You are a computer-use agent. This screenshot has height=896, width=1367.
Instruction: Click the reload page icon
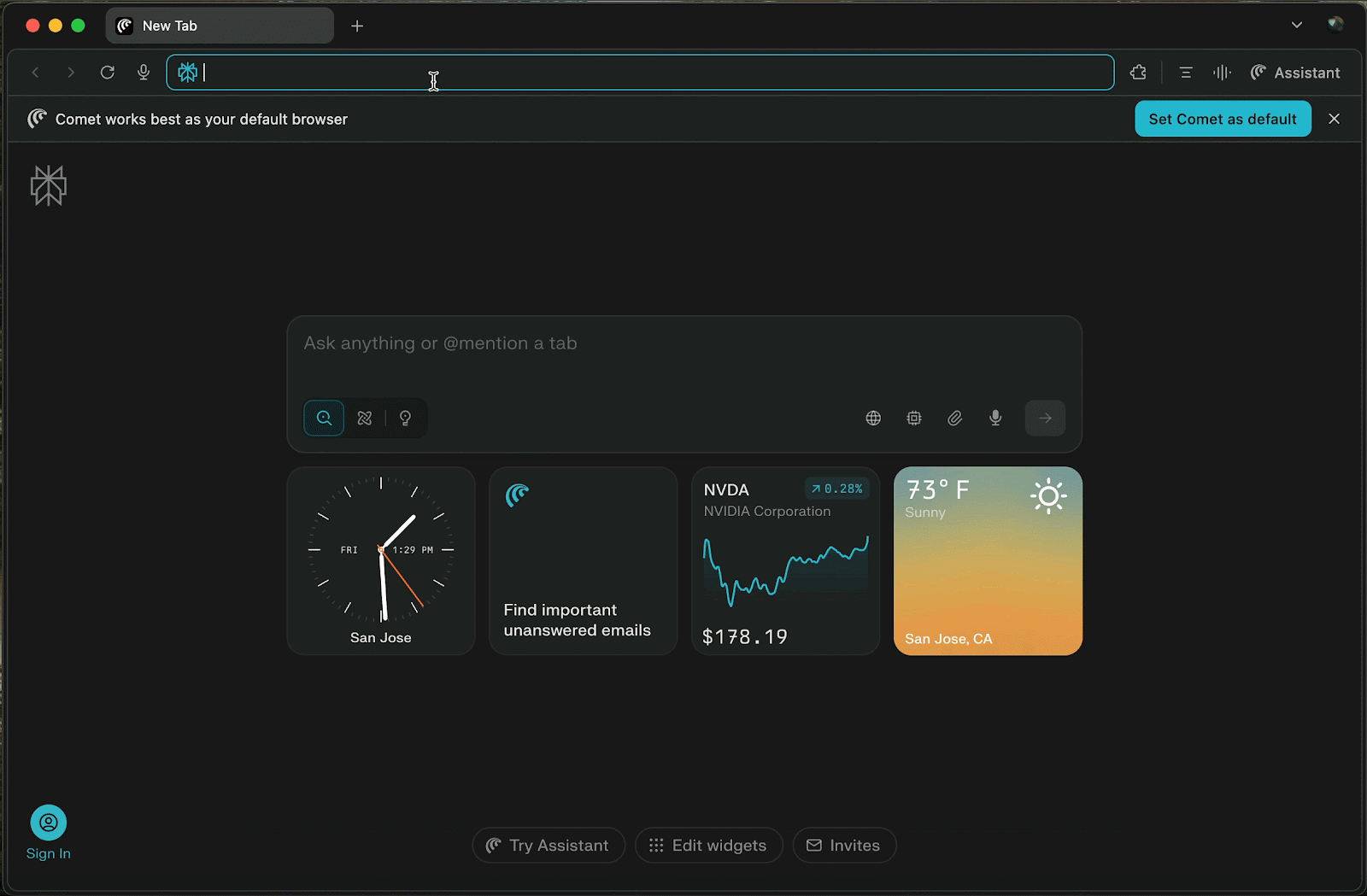[107, 73]
